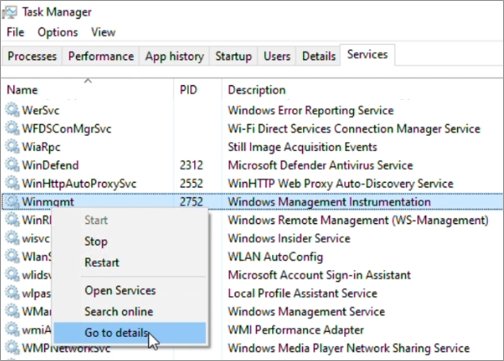Select the Winmgmt service name

[48, 202]
